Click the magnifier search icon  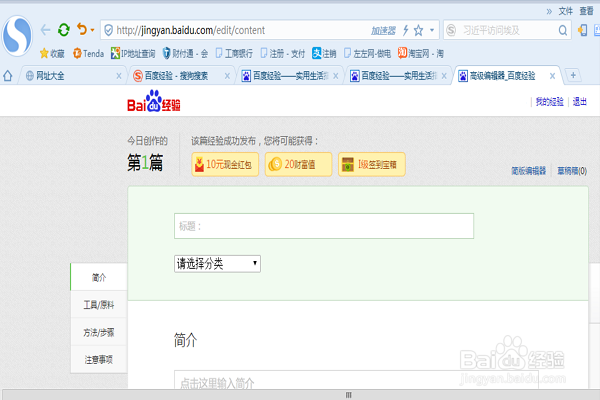[x=562, y=30]
